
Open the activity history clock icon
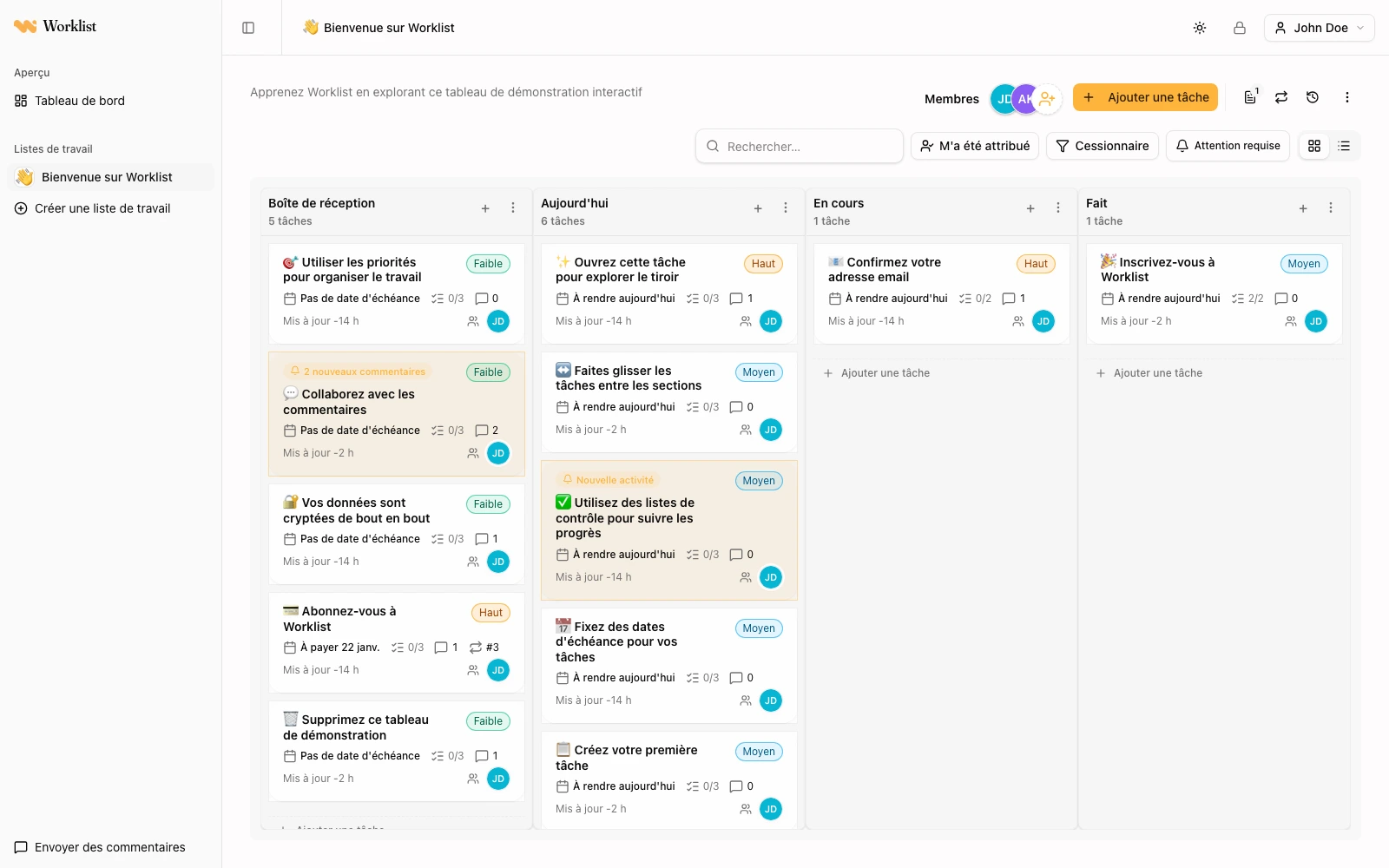click(1313, 97)
